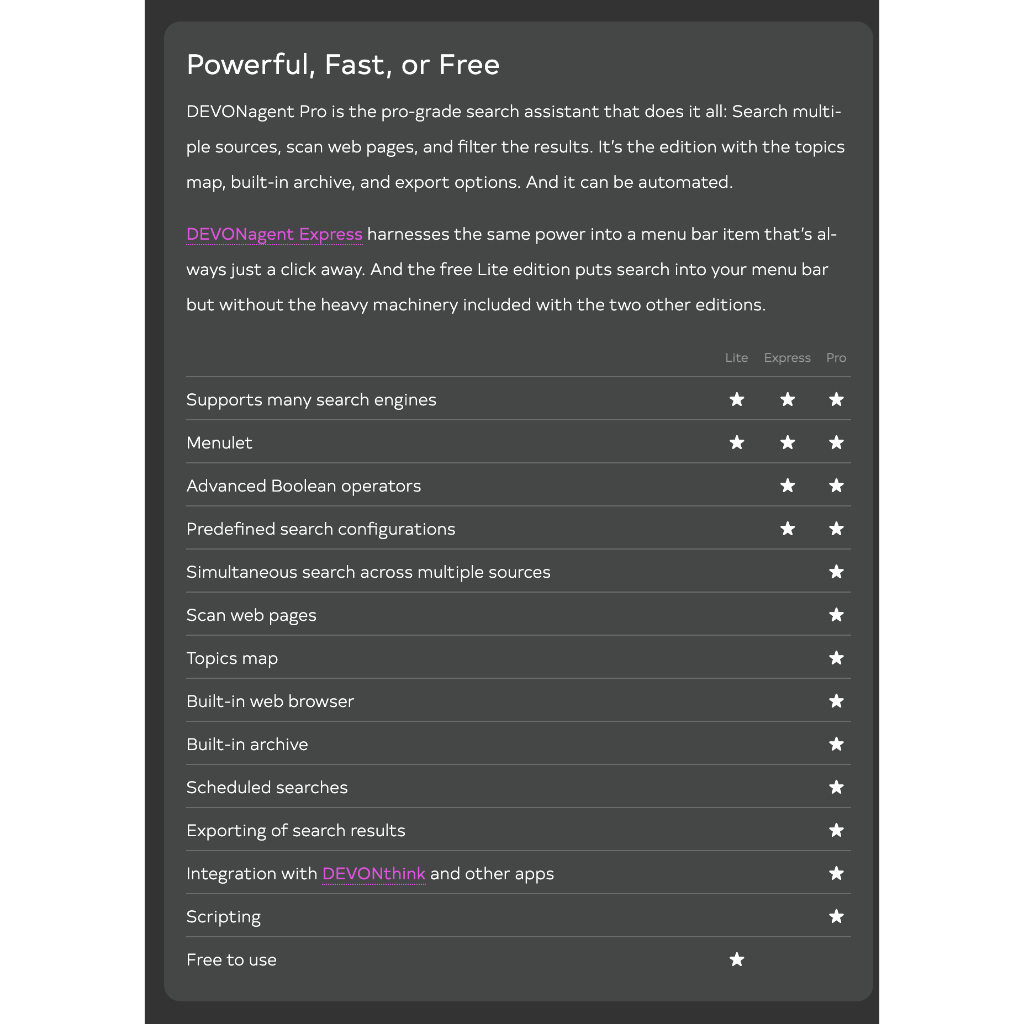Image resolution: width=1024 pixels, height=1024 pixels.
Task: Click Simultaneous search across multiple sources label
Action: tap(368, 572)
